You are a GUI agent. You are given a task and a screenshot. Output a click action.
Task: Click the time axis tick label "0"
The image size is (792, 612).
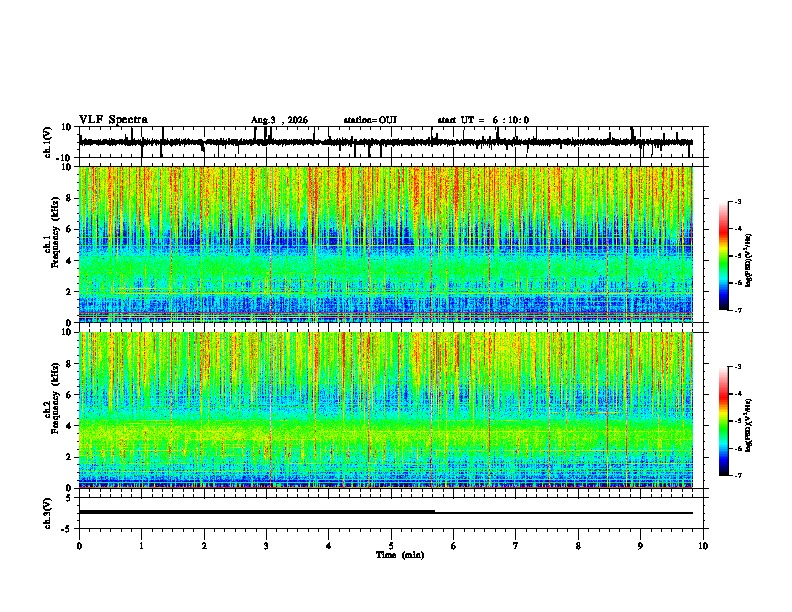click(79, 546)
